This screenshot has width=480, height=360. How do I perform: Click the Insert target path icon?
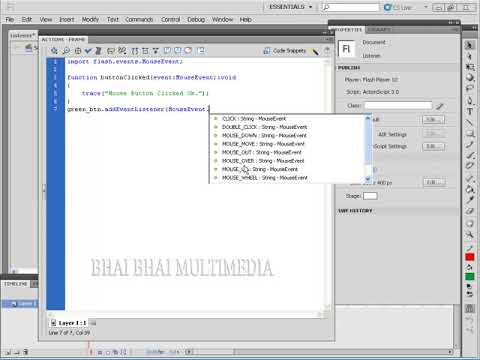click(x=78, y=51)
